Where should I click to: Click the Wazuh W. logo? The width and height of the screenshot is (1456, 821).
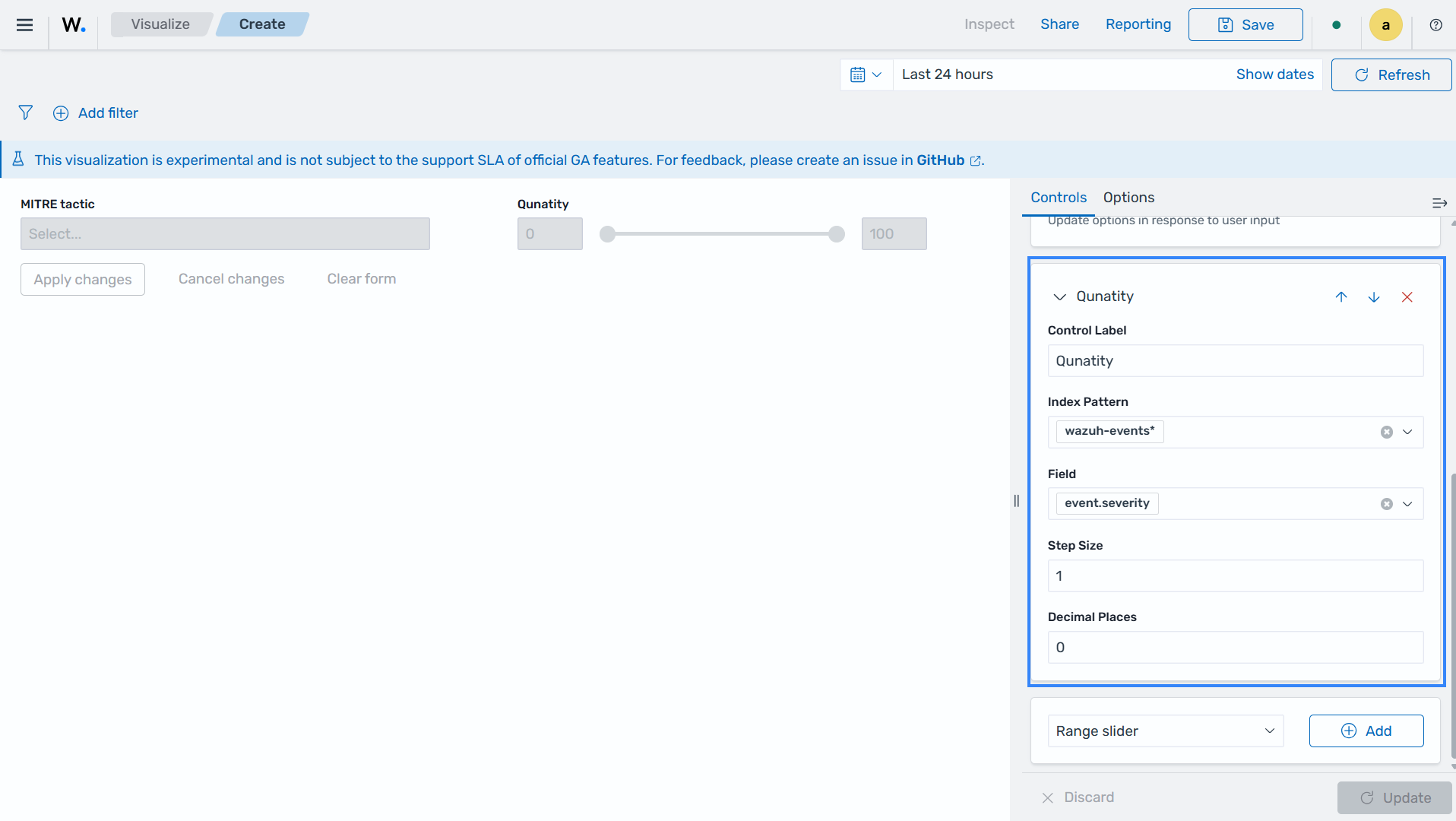[74, 24]
